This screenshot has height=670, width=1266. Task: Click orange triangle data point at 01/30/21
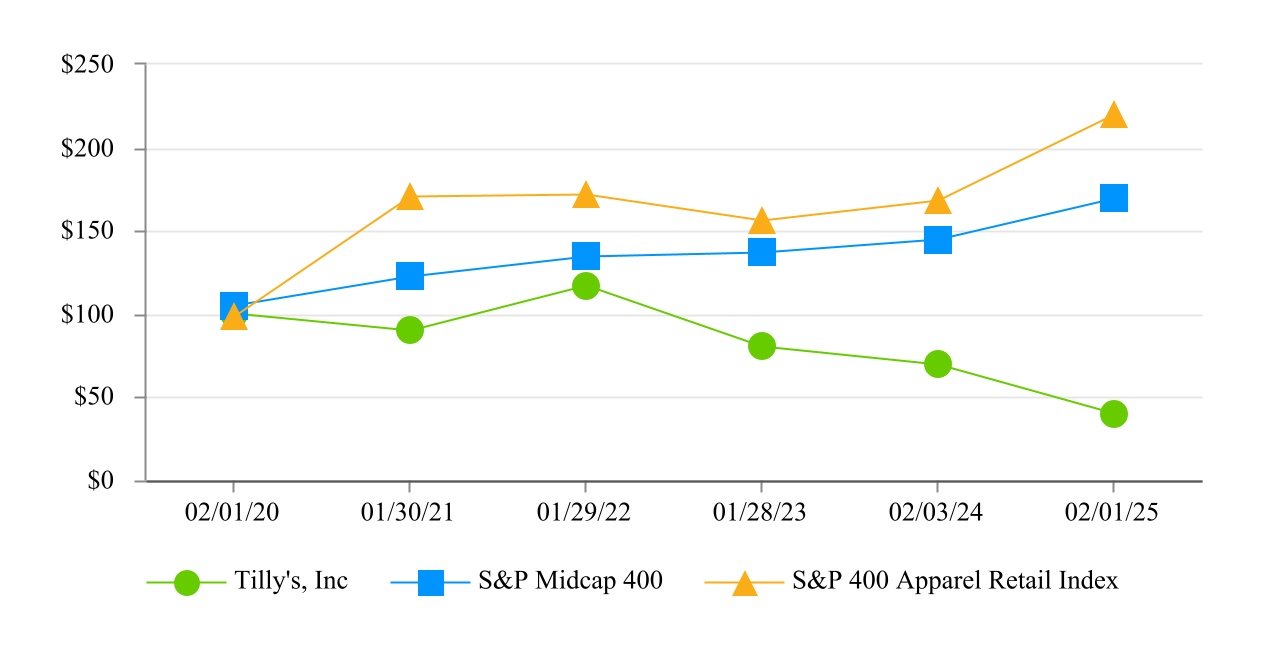(410, 197)
